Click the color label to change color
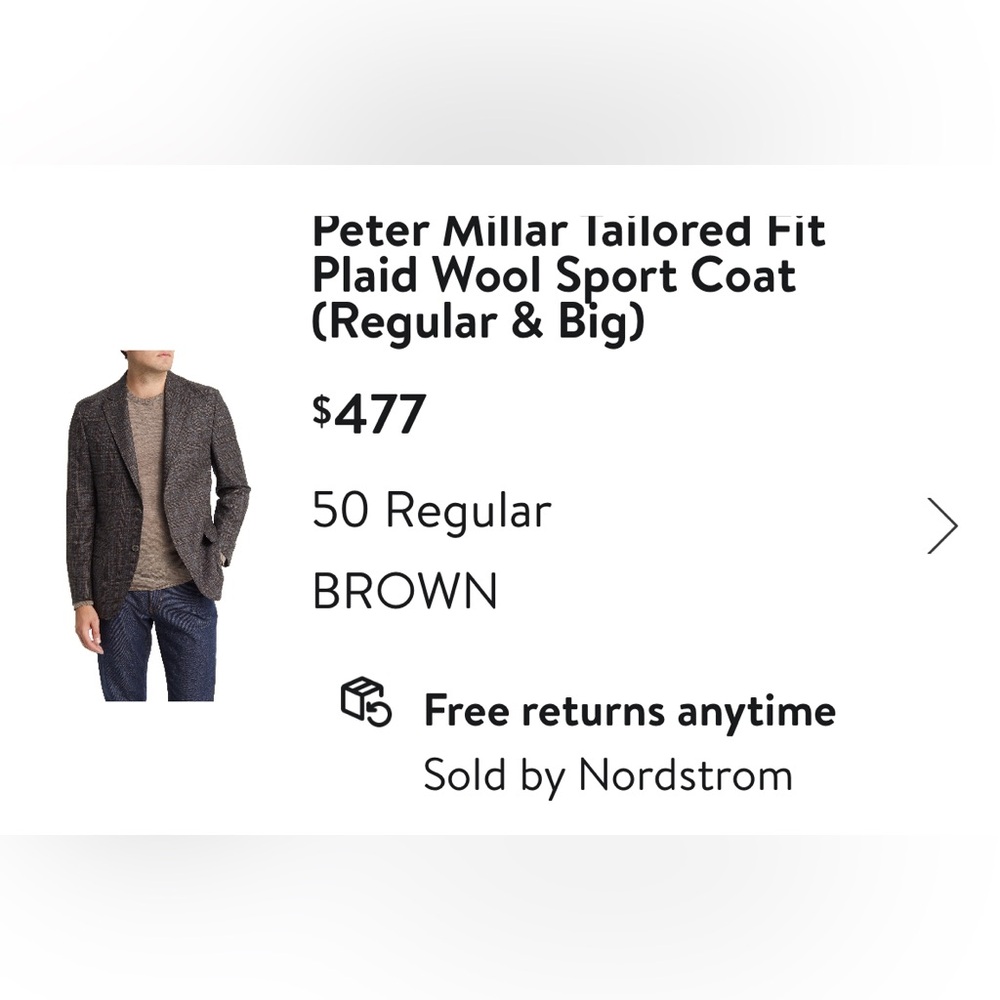 (x=404, y=590)
